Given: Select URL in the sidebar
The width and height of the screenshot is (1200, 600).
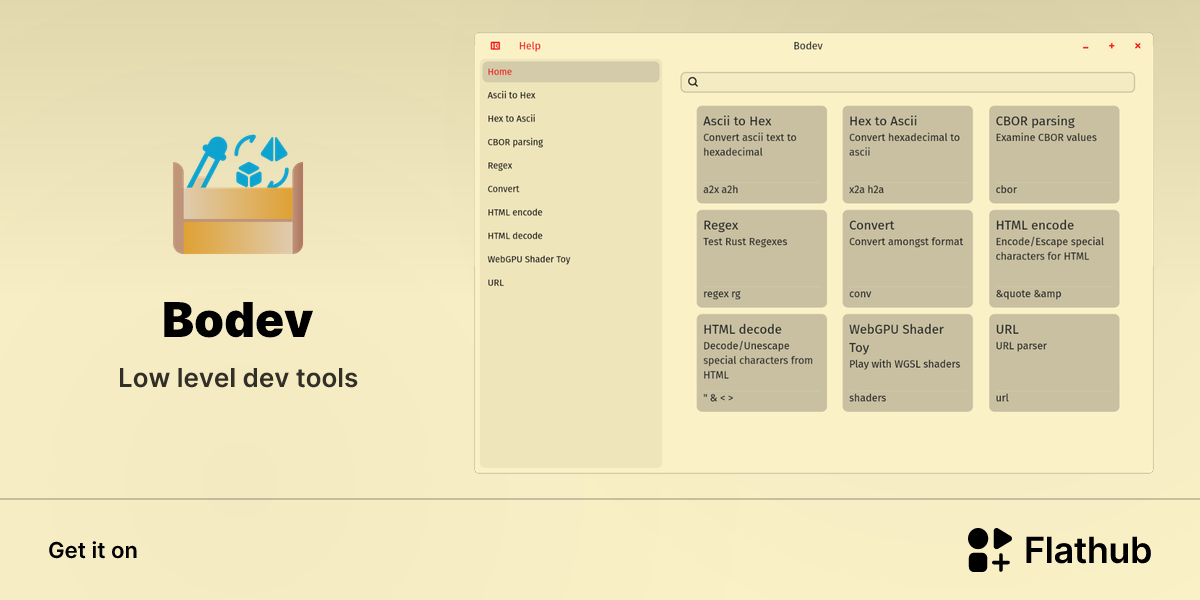Looking at the screenshot, I should 571,283.
